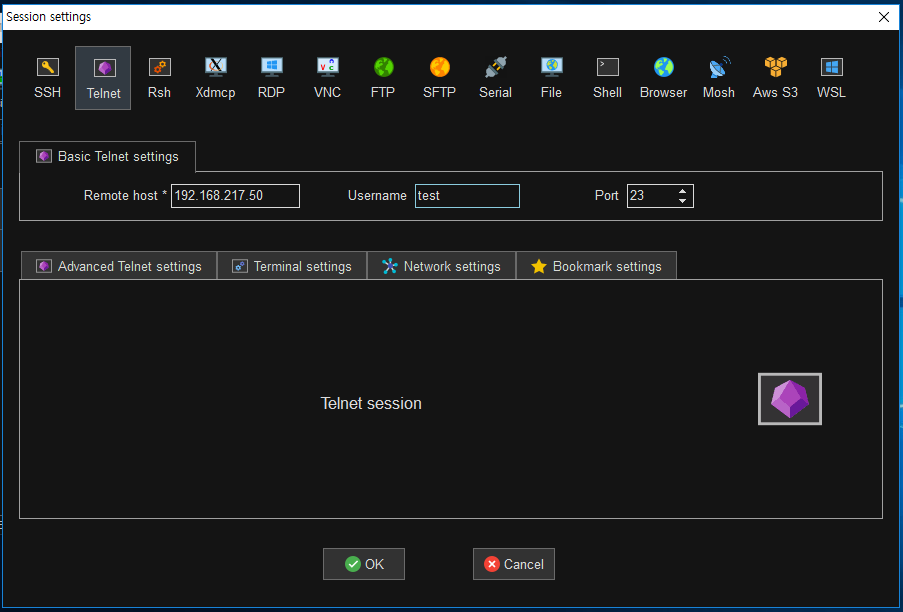Click the Username field containing test
Screen dimensions: 903x612
click(467, 196)
